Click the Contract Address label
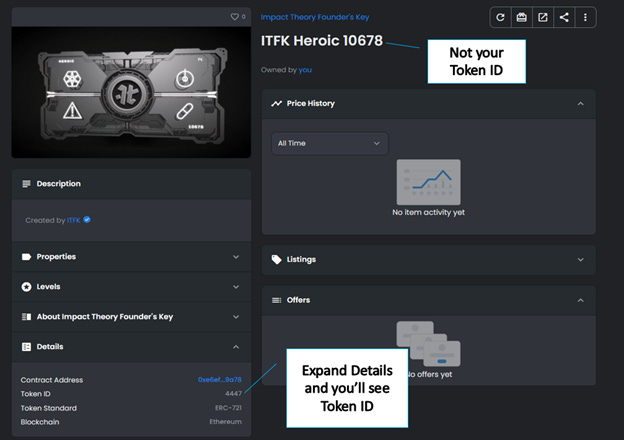Viewport: 624px width, 440px height. point(52,380)
